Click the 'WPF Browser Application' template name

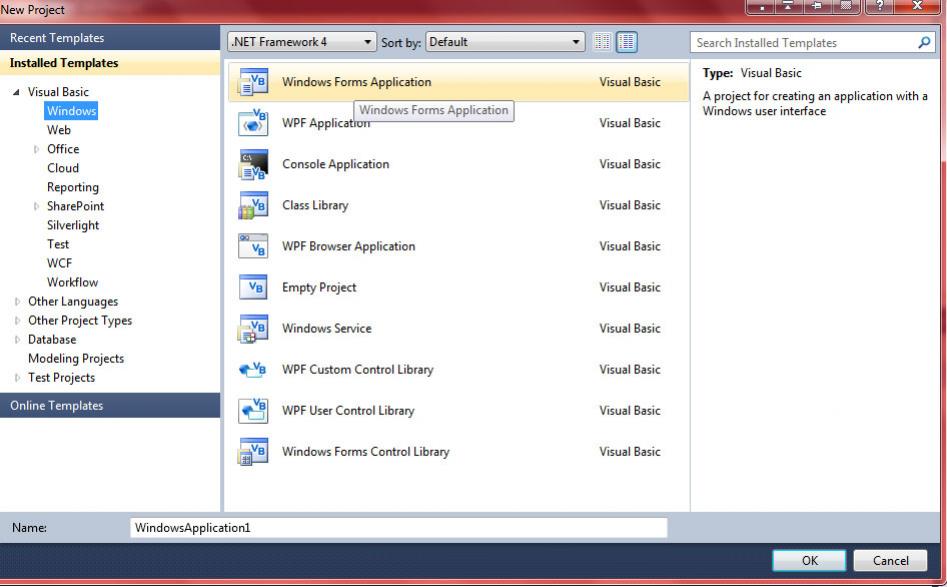(348, 246)
